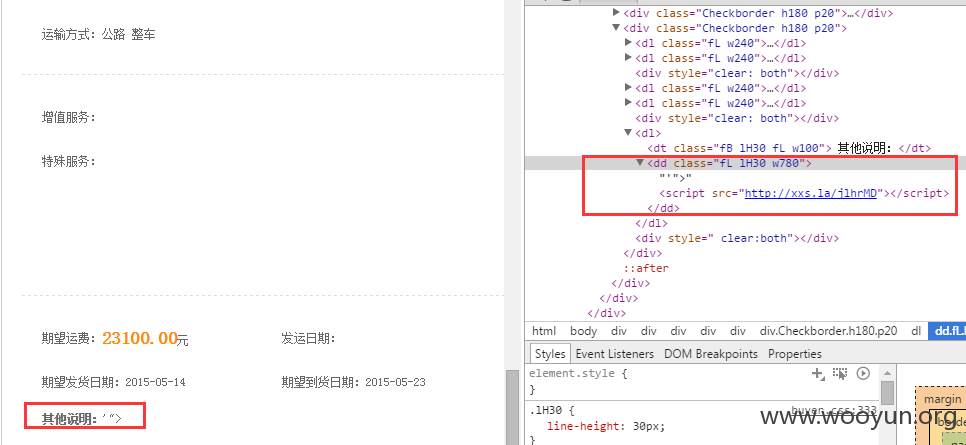
Task: Expand the collapsed Checkborder h180 p20 div node
Action: [616, 12]
